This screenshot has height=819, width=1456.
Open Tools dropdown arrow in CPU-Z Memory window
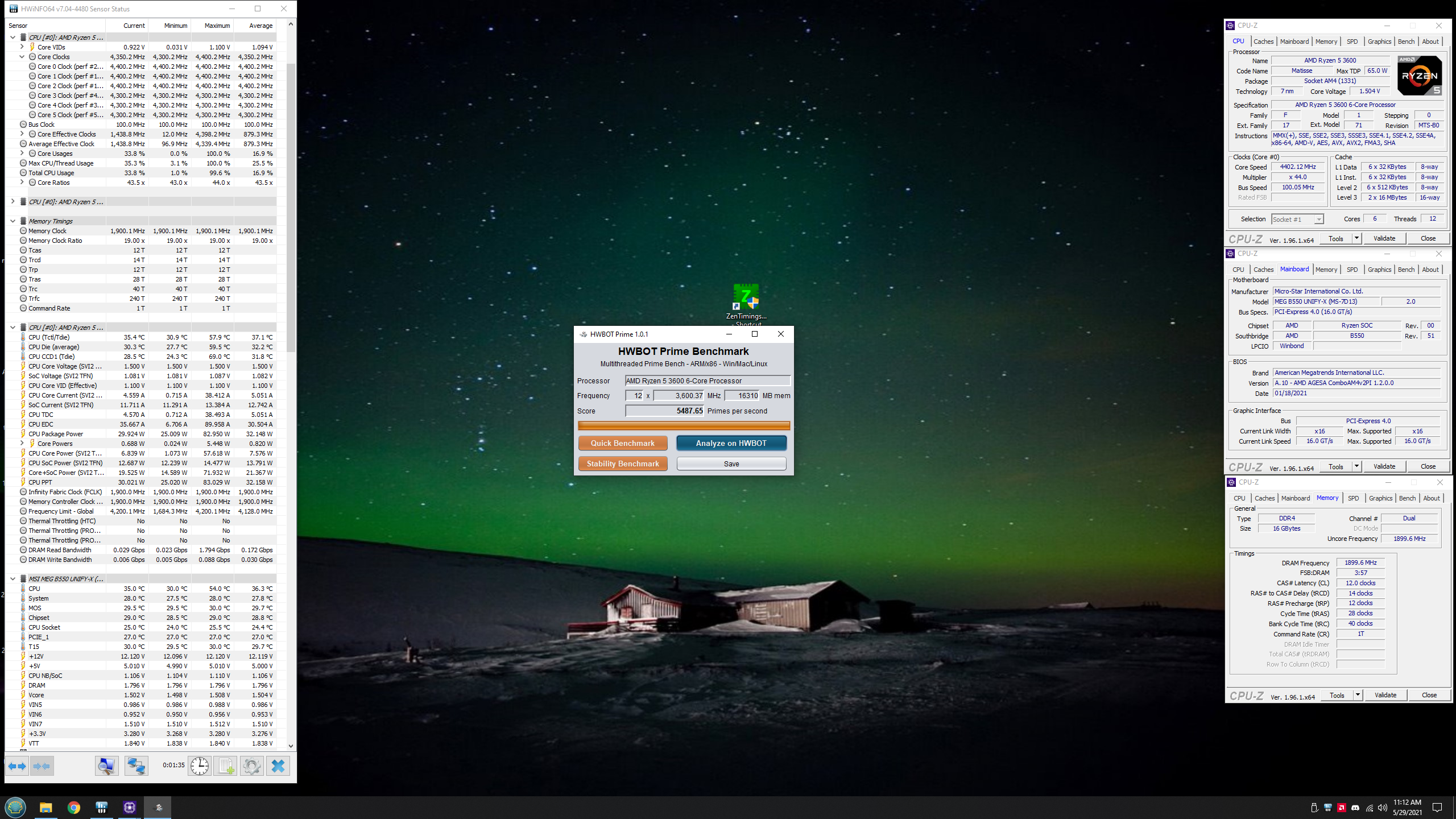[1358, 695]
